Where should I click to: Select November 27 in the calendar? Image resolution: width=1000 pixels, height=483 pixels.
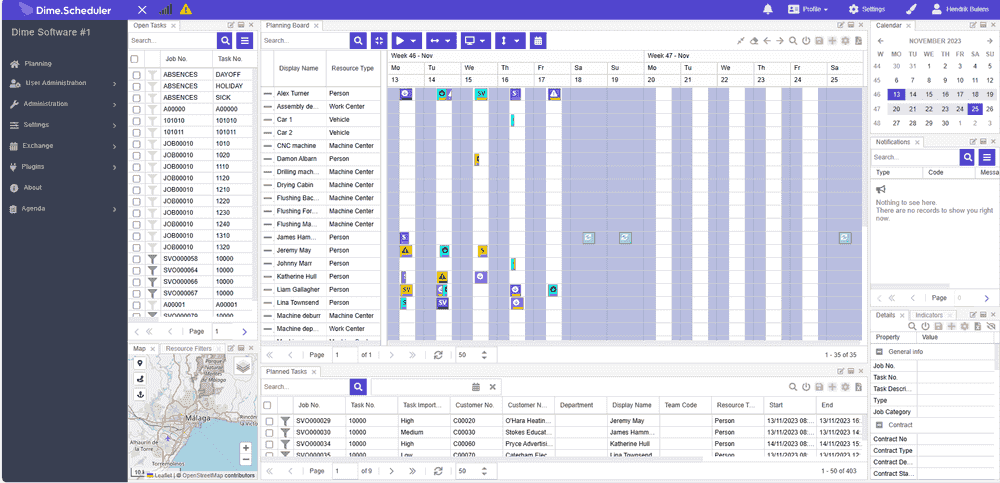(896, 123)
